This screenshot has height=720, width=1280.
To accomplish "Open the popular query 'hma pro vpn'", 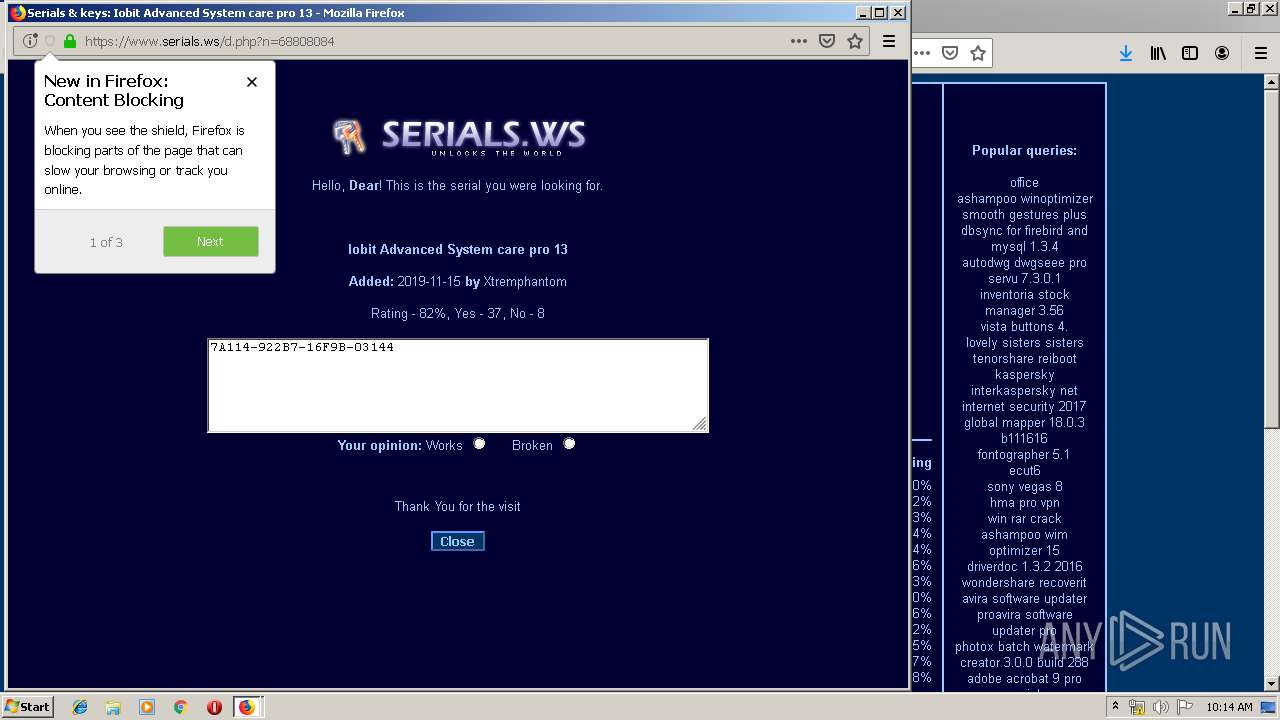I will tap(1024, 503).
